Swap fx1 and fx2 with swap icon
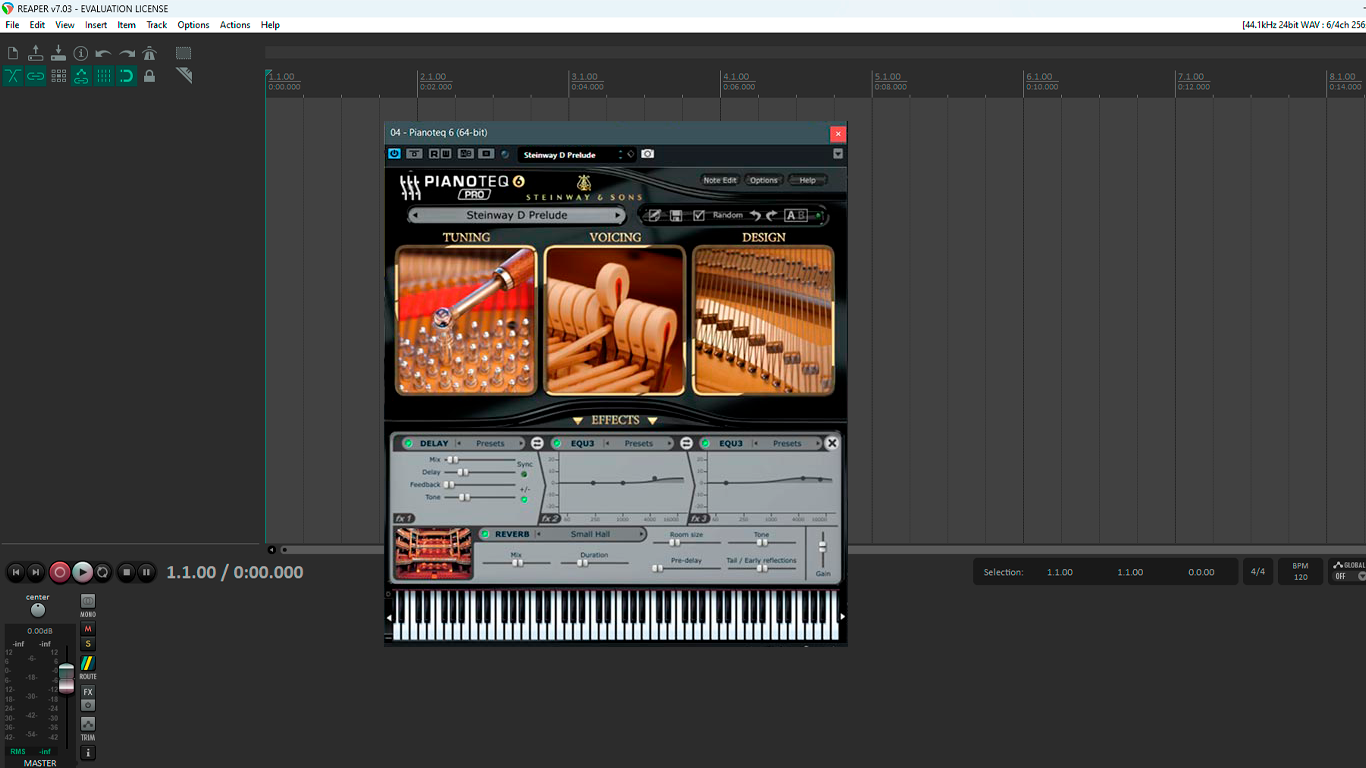 [537, 443]
